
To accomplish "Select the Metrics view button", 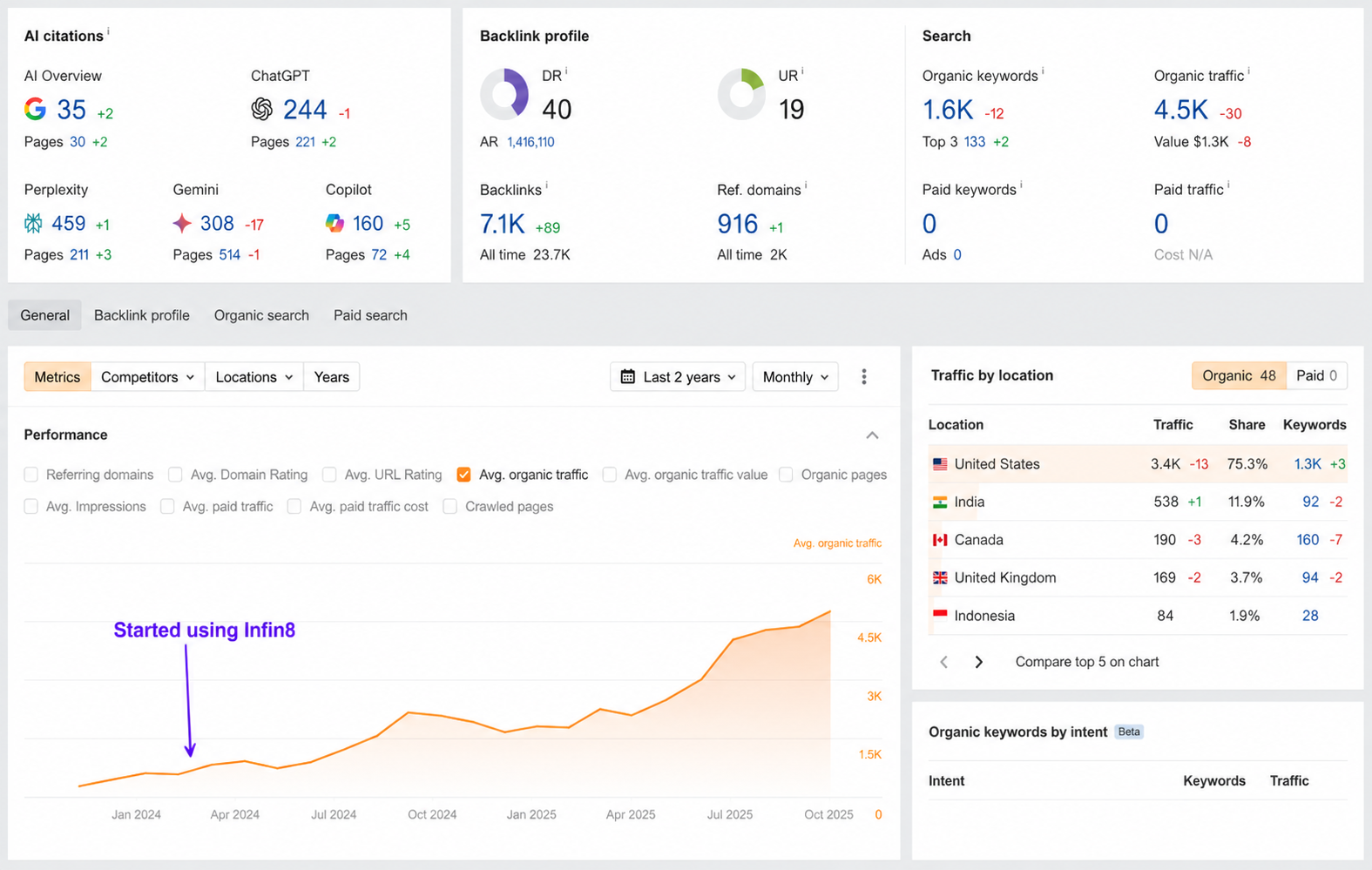I will click(x=57, y=377).
